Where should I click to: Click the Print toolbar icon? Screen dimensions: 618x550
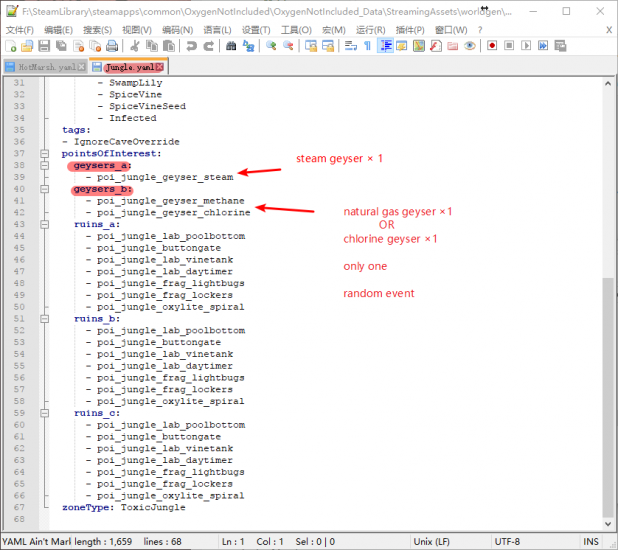(111, 46)
